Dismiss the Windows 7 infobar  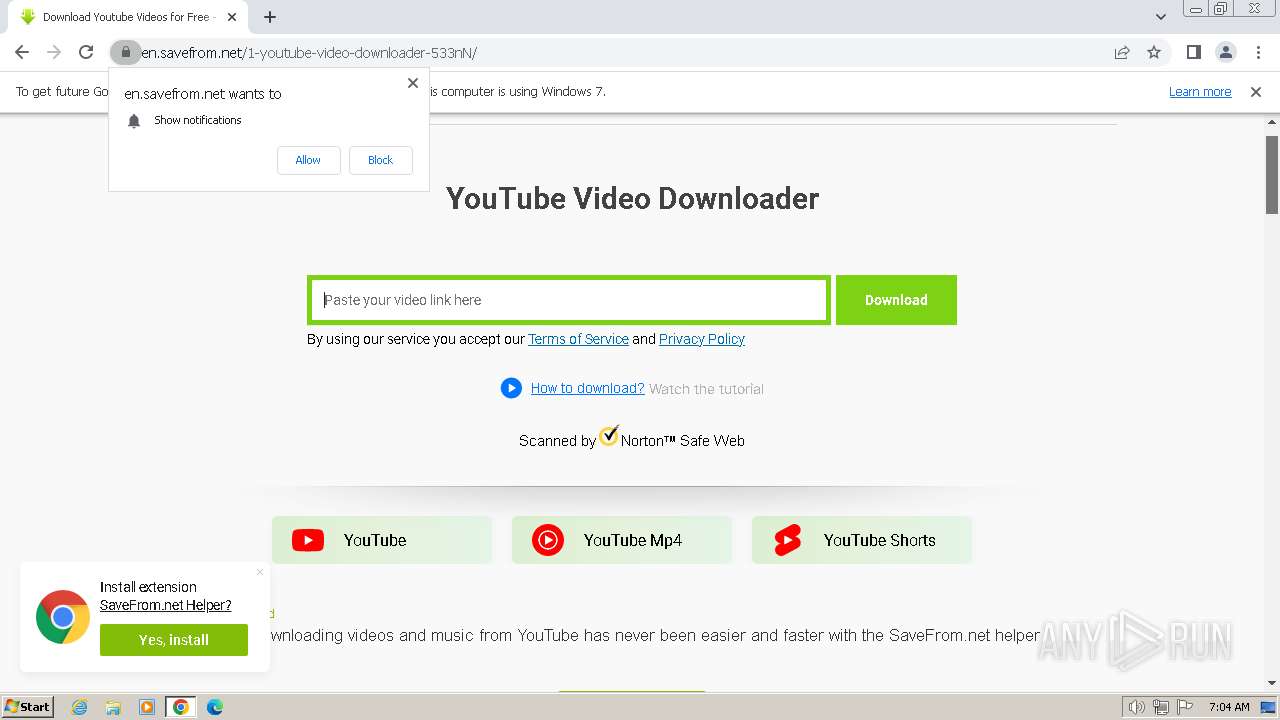pyautogui.click(x=1256, y=91)
